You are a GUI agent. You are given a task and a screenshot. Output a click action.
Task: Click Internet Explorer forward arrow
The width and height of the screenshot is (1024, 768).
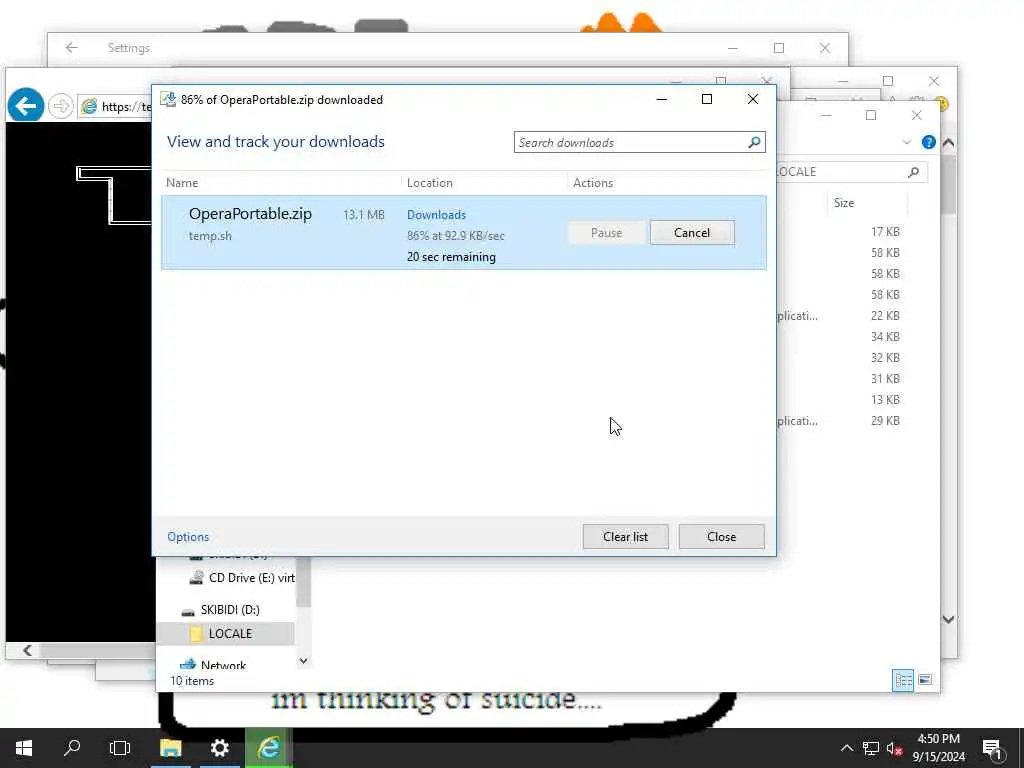coord(61,106)
